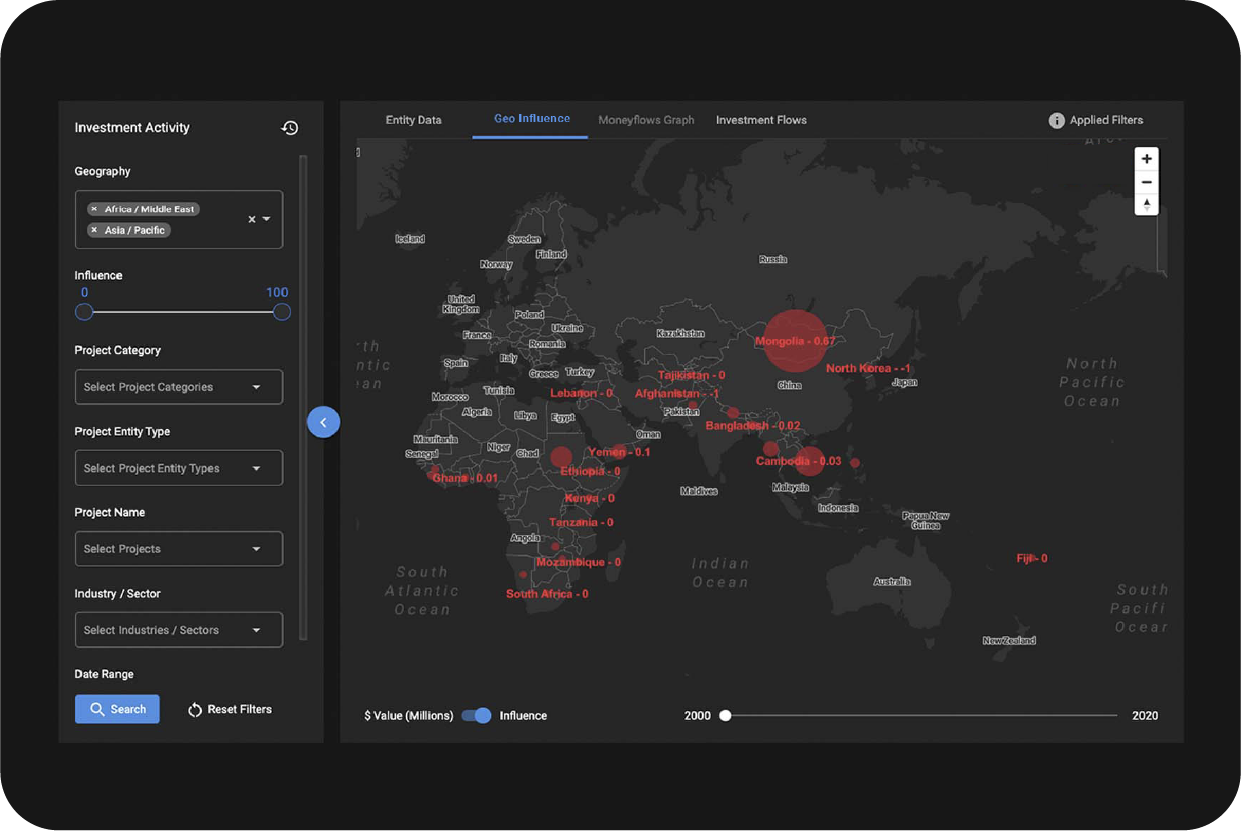1241x831 pixels.
Task: Click Reset Filters
Action: [x=240, y=709]
